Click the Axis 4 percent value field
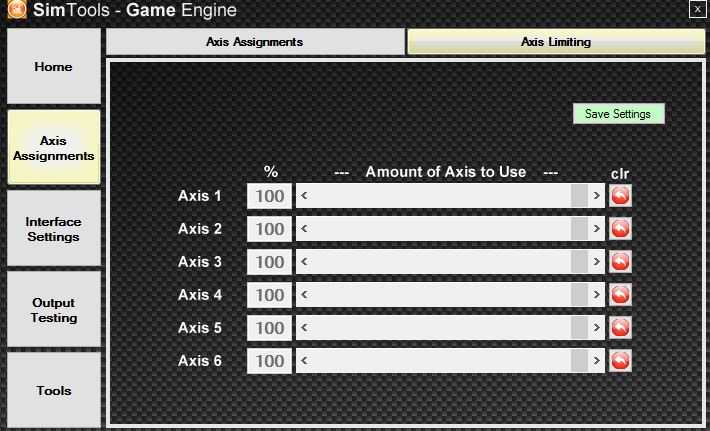This screenshot has width=710, height=431. point(269,295)
